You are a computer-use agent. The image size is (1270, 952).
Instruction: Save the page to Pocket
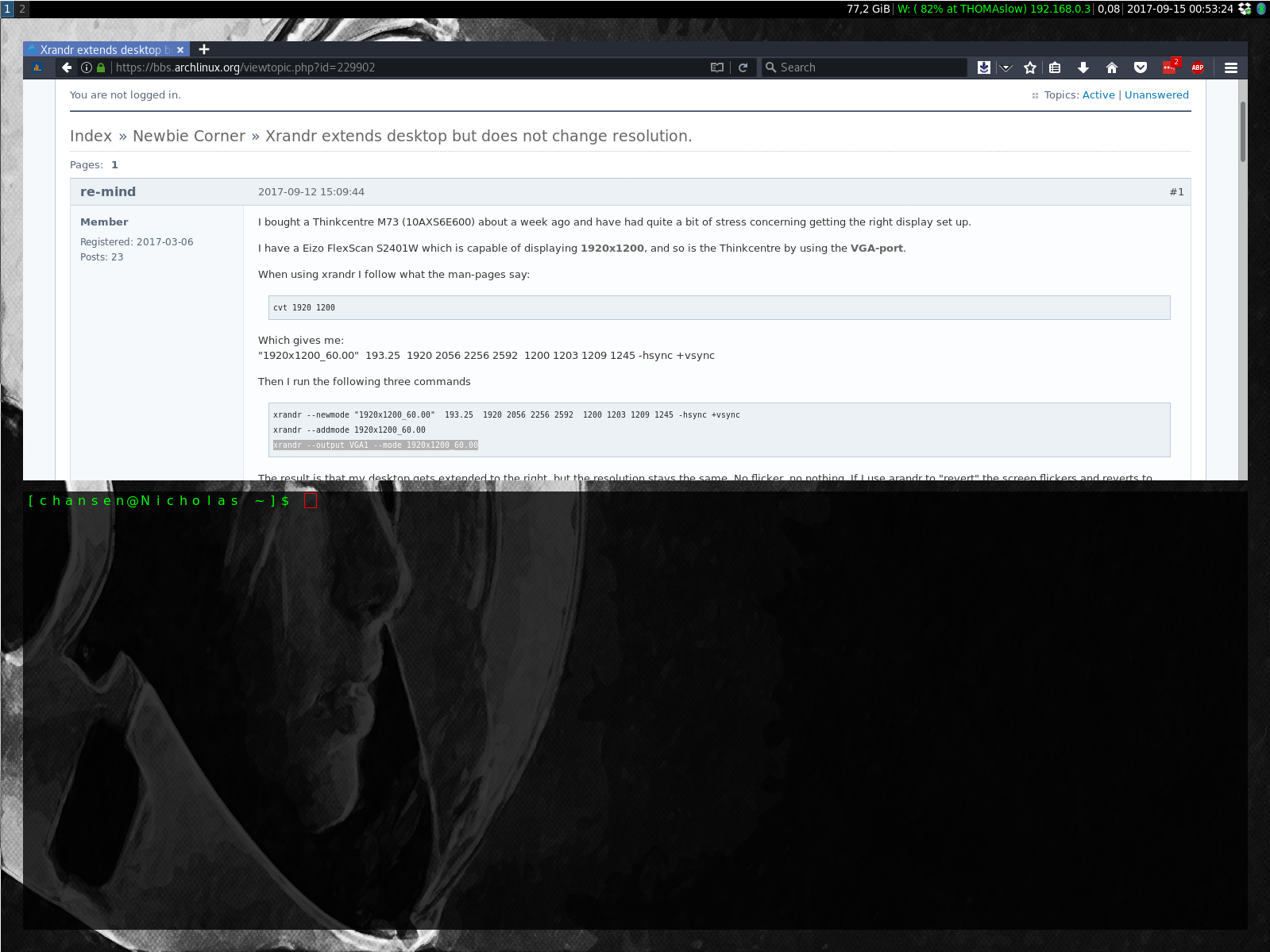point(1141,67)
